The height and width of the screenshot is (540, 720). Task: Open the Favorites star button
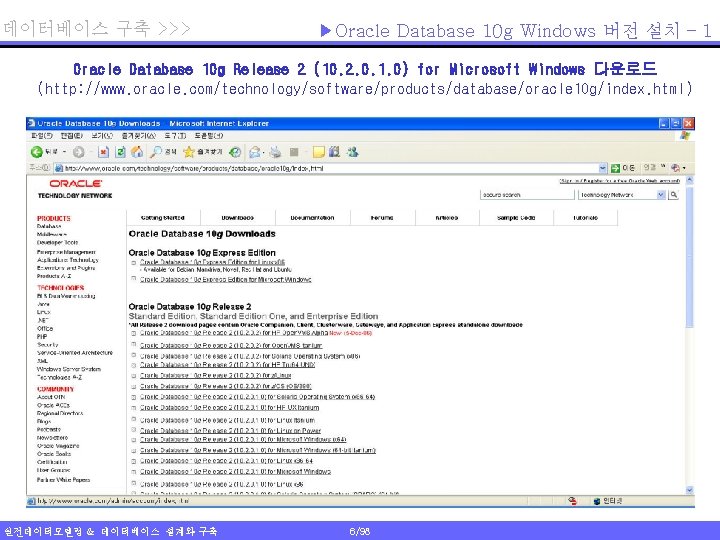(189, 152)
